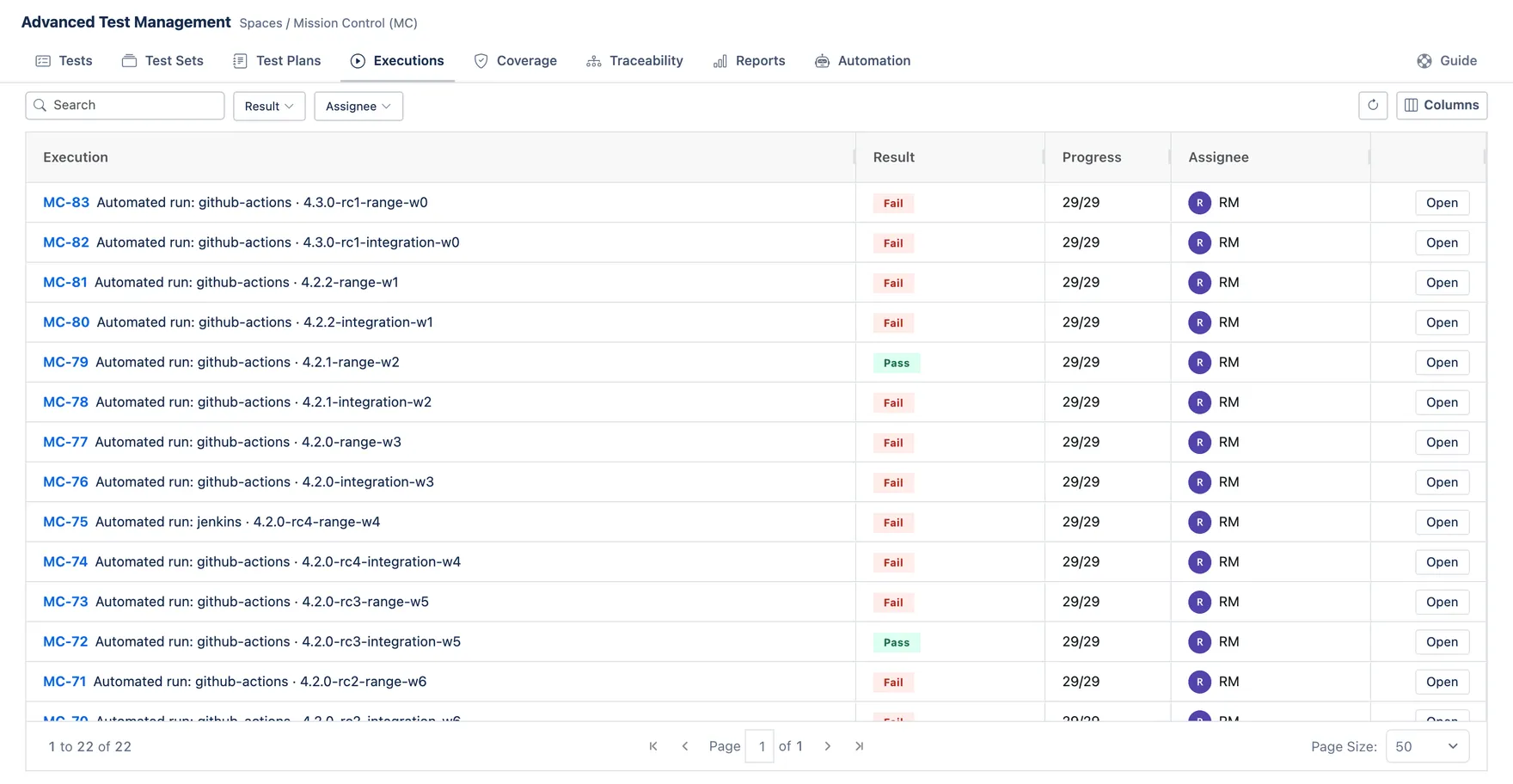Go to previous page arrow

click(685, 746)
